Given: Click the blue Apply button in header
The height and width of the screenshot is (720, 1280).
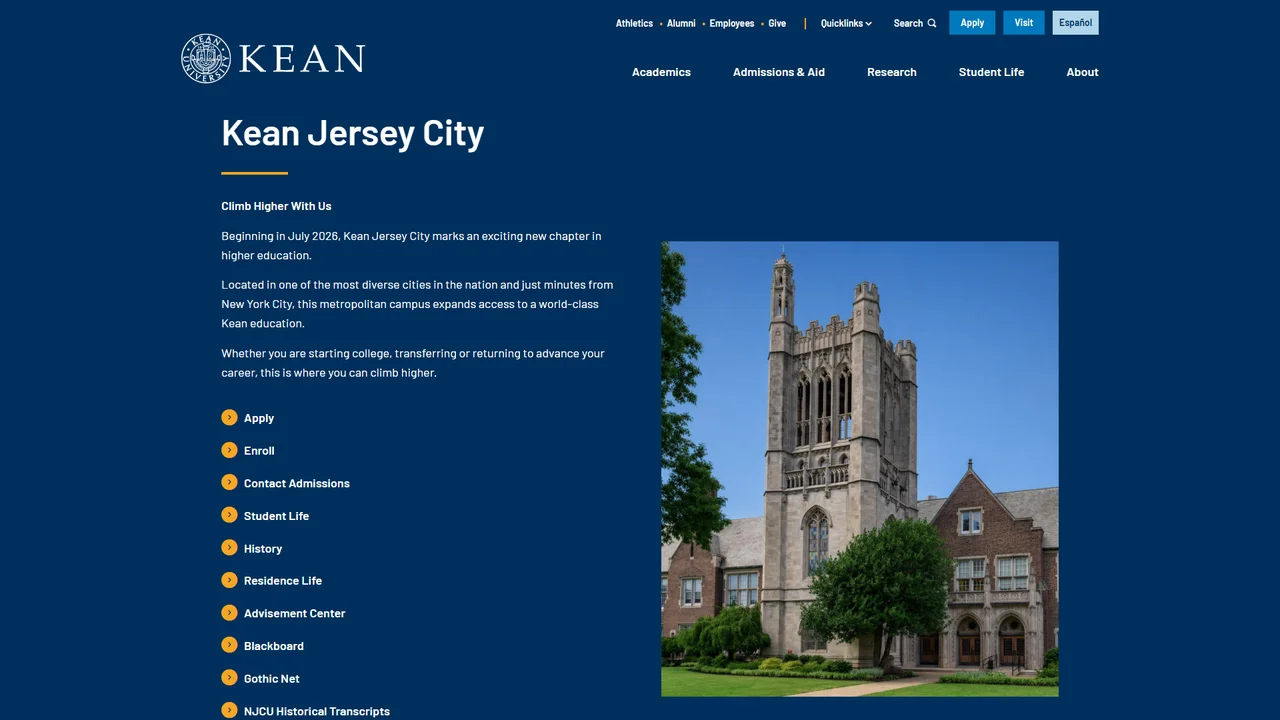Looking at the screenshot, I should tap(972, 23).
